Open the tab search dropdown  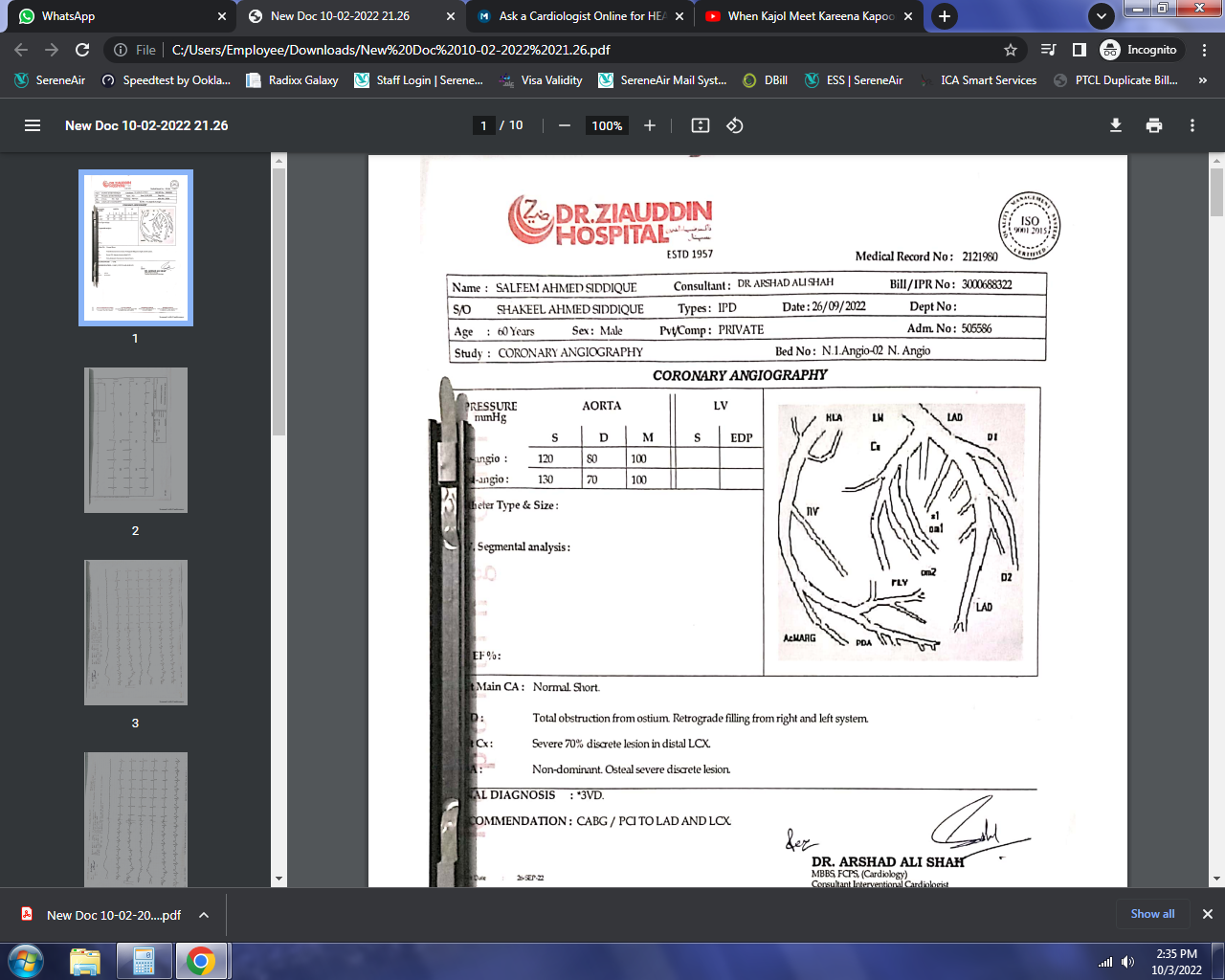[1102, 16]
